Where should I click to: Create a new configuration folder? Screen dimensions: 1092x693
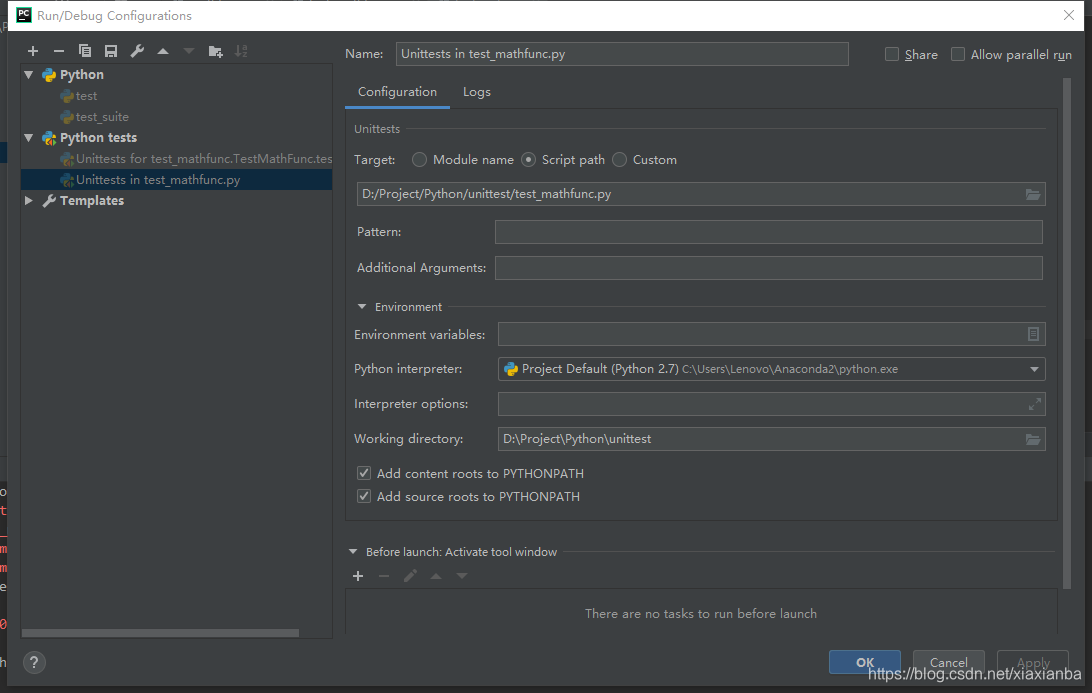tap(215, 51)
